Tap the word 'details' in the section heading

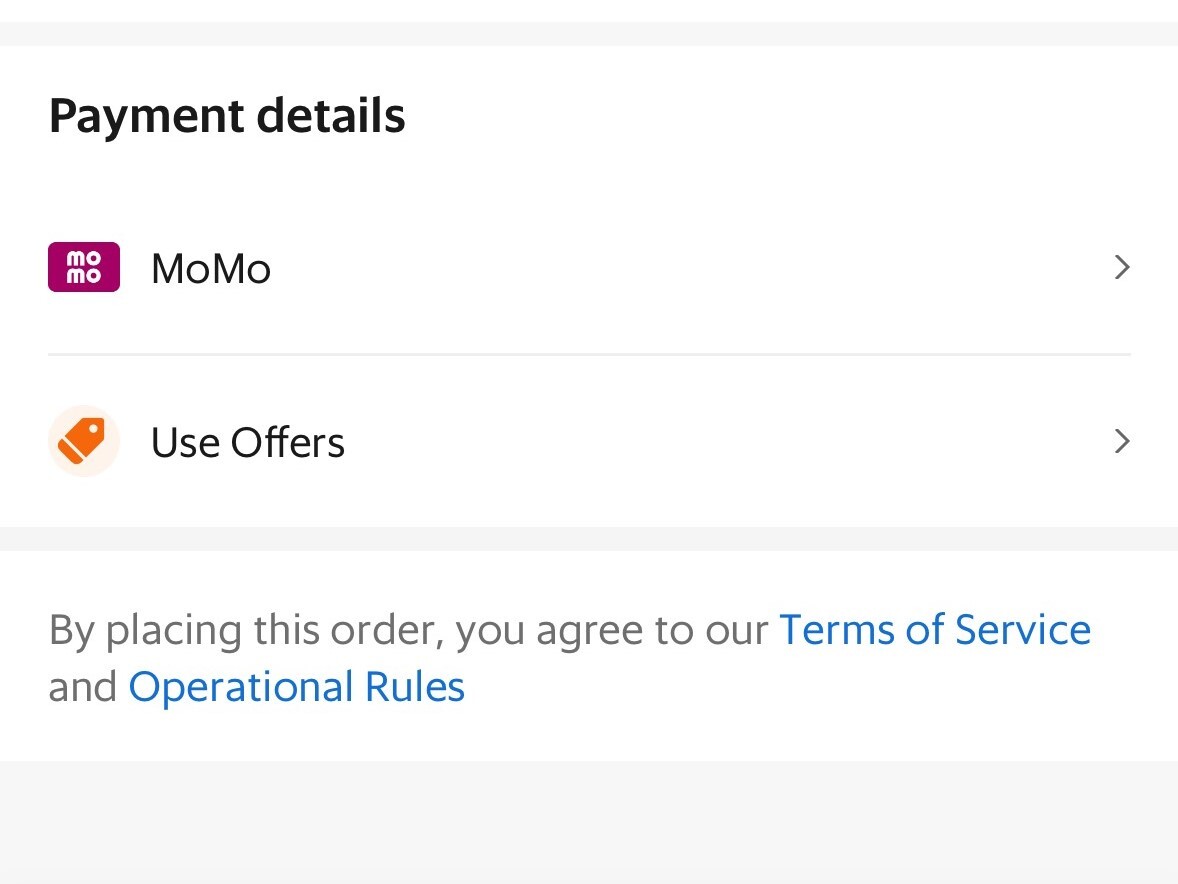point(331,115)
